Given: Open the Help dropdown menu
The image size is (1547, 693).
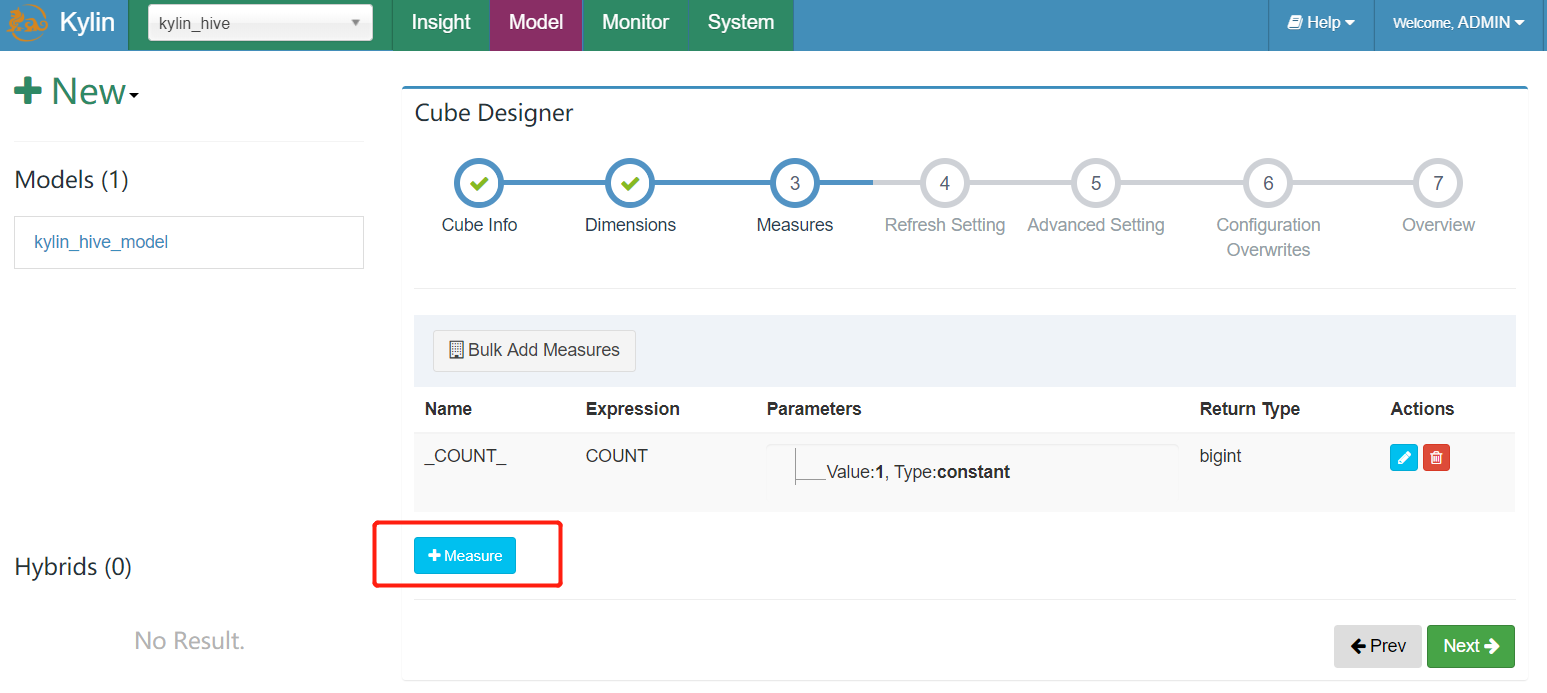Looking at the screenshot, I should [1321, 22].
